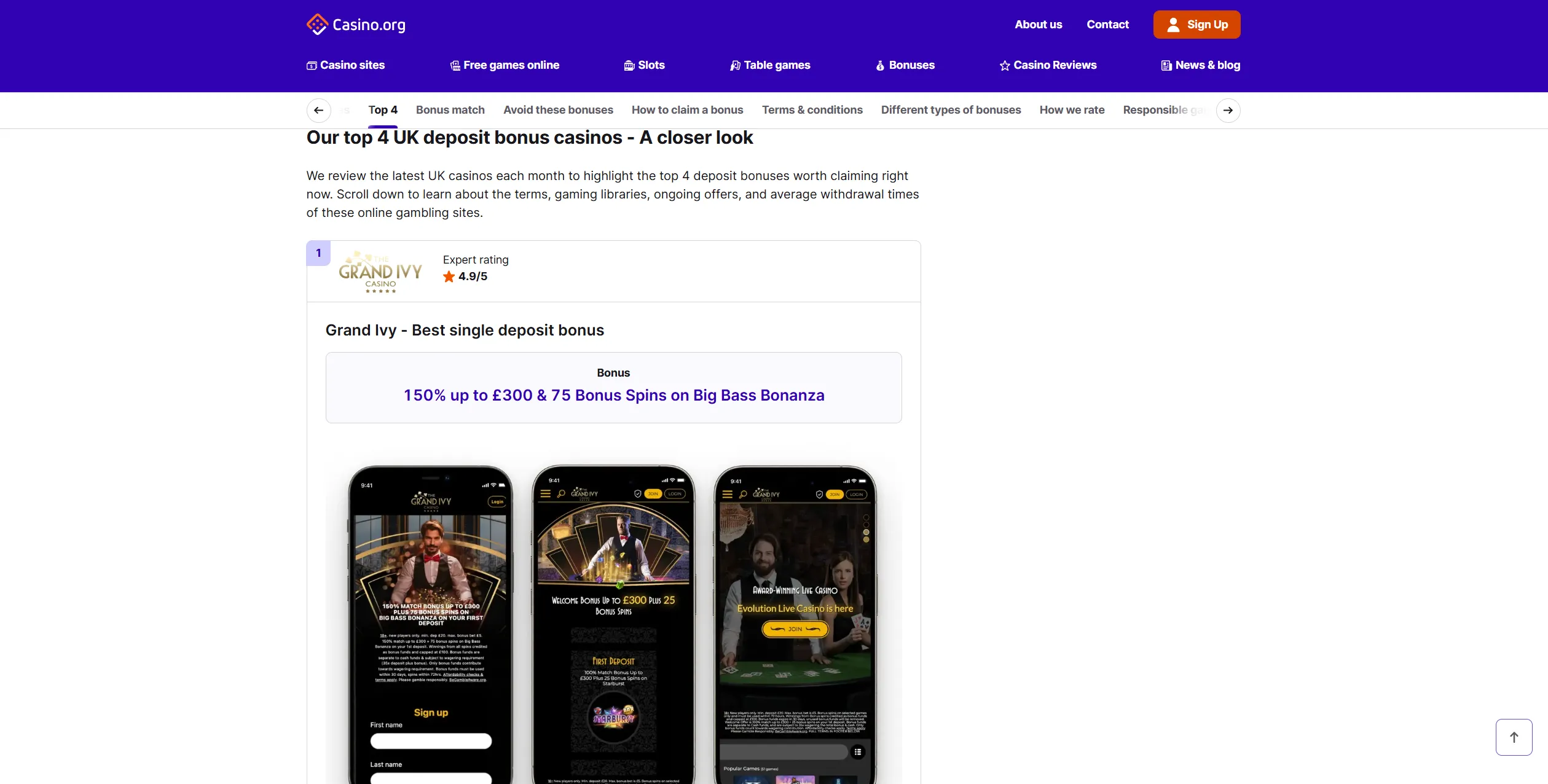Jump to Terms & conditions section
The image size is (1548, 784).
point(812,110)
